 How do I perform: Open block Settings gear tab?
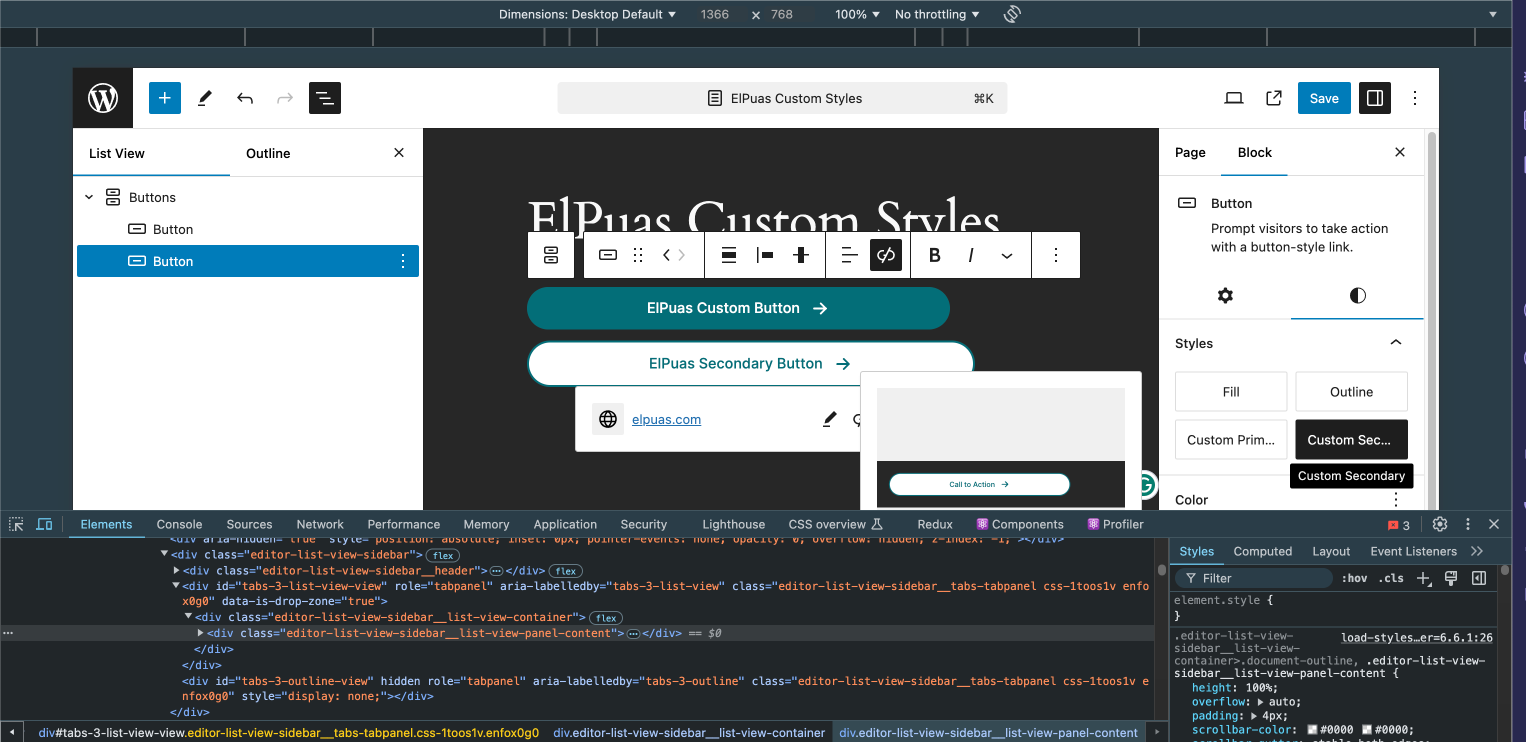1225,295
